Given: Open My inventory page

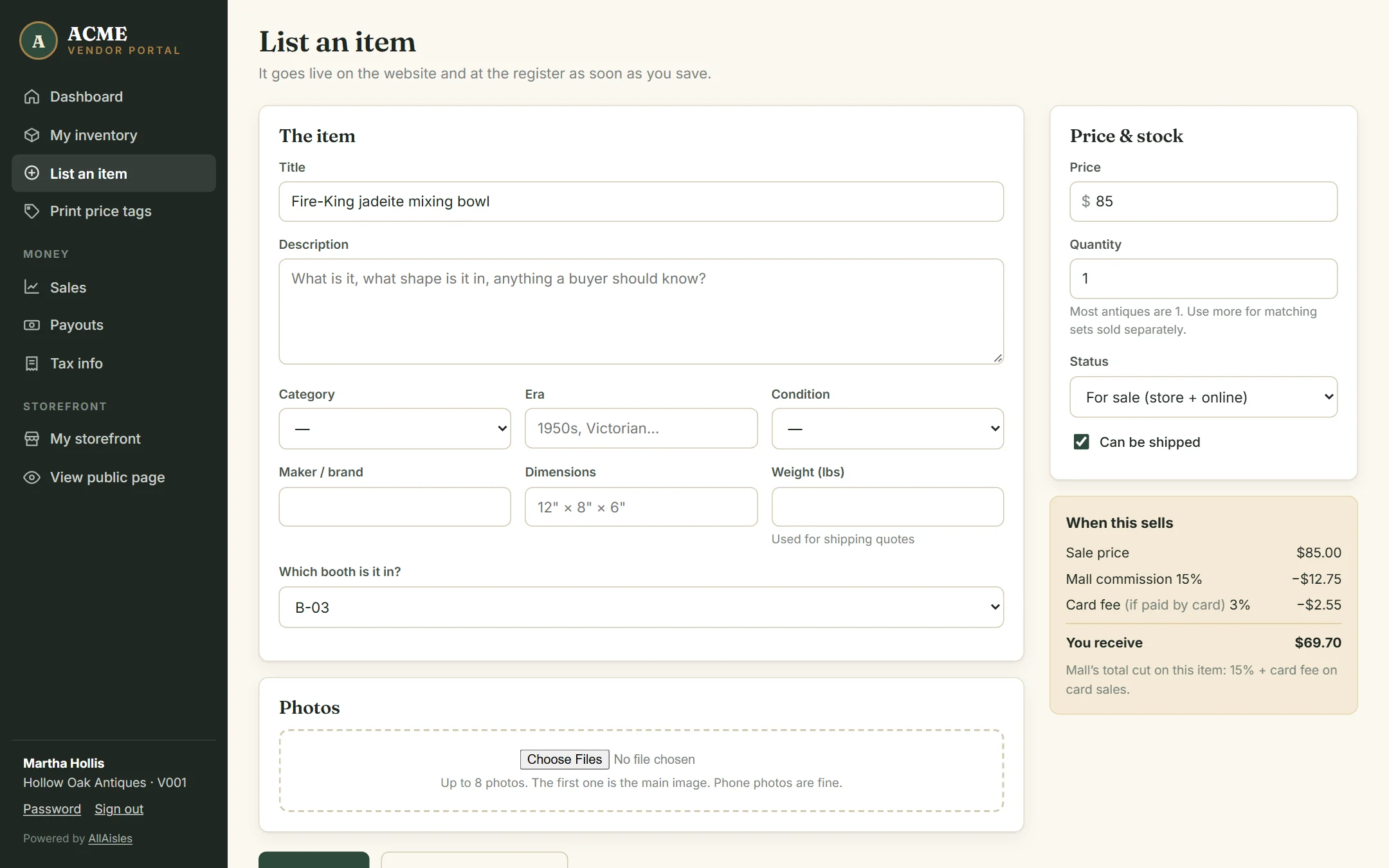Looking at the screenshot, I should 114,135.
